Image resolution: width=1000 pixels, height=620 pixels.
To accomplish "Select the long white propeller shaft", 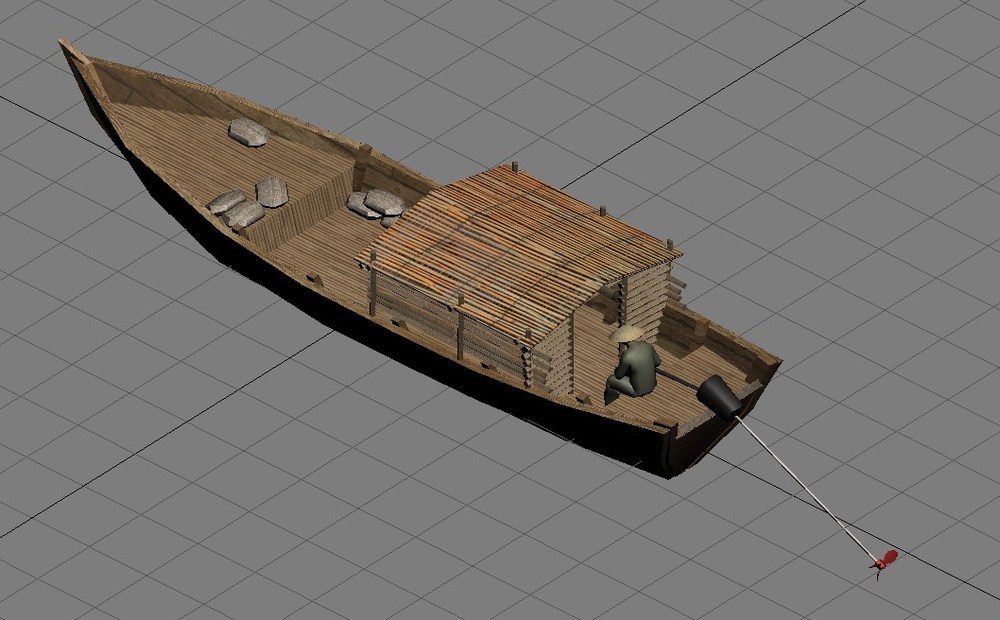I will point(802,483).
